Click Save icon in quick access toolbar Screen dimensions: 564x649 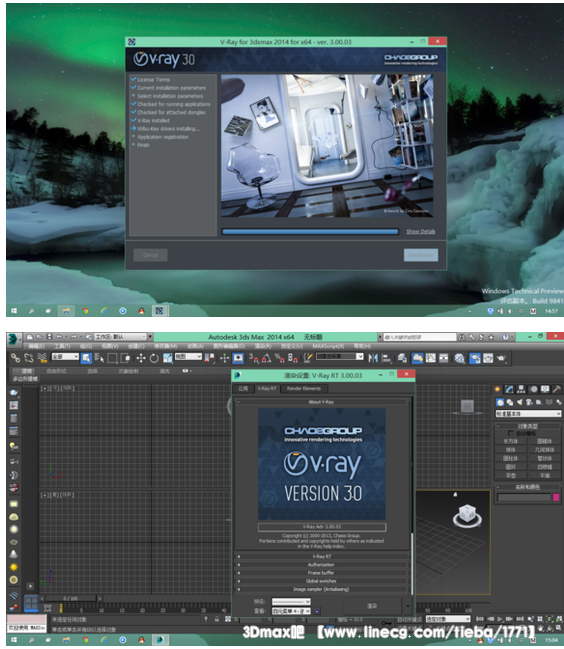coord(49,337)
